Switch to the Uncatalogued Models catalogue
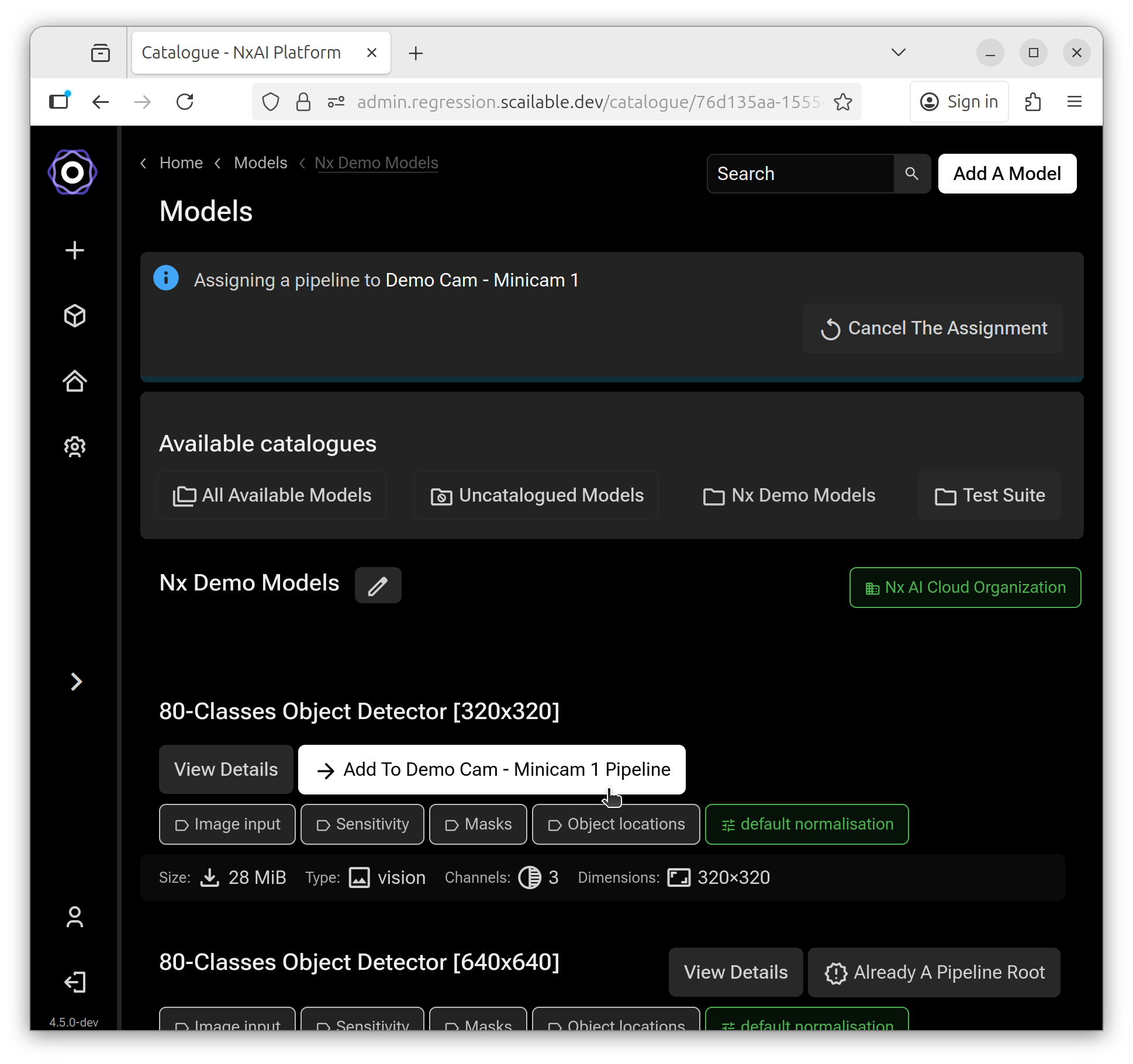1133x1064 pixels. [x=537, y=496]
